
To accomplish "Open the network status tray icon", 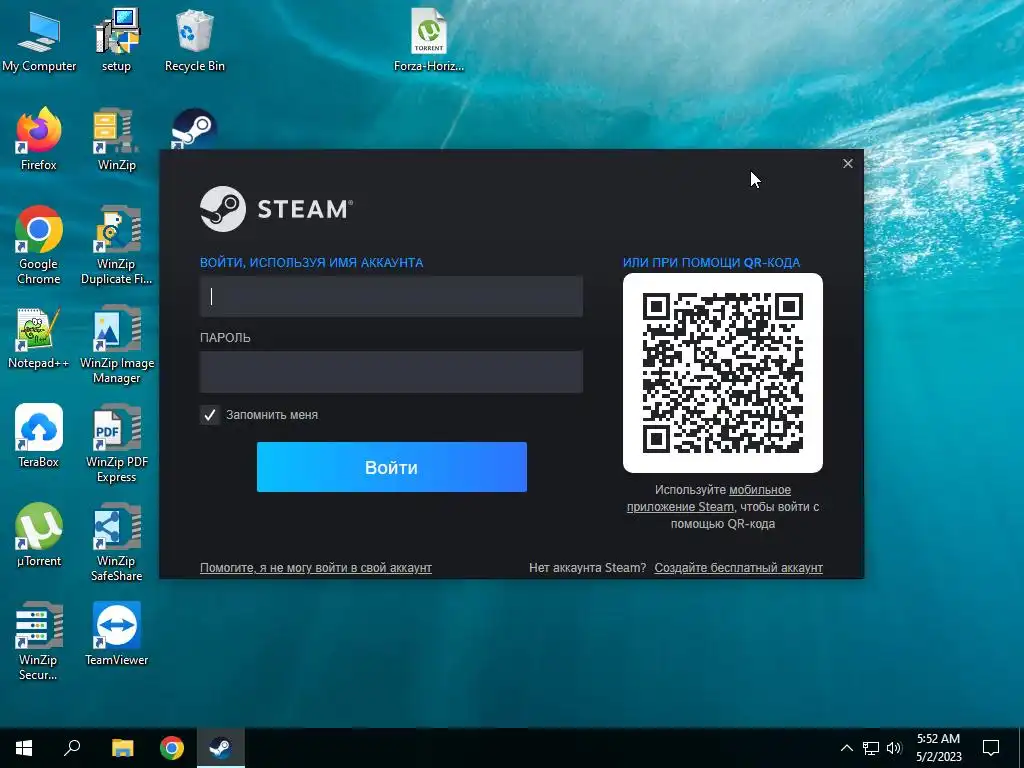I will click(x=871, y=748).
